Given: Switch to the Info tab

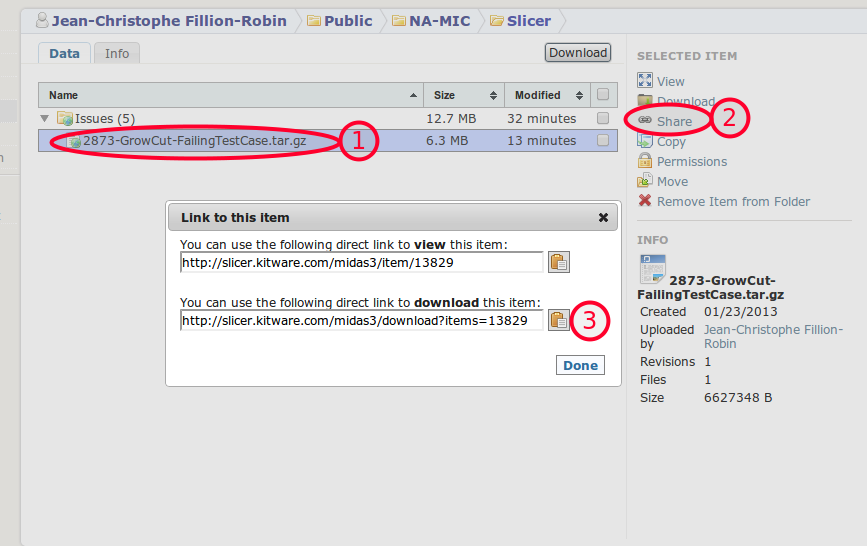Looking at the screenshot, I should (x=117, y=53).
